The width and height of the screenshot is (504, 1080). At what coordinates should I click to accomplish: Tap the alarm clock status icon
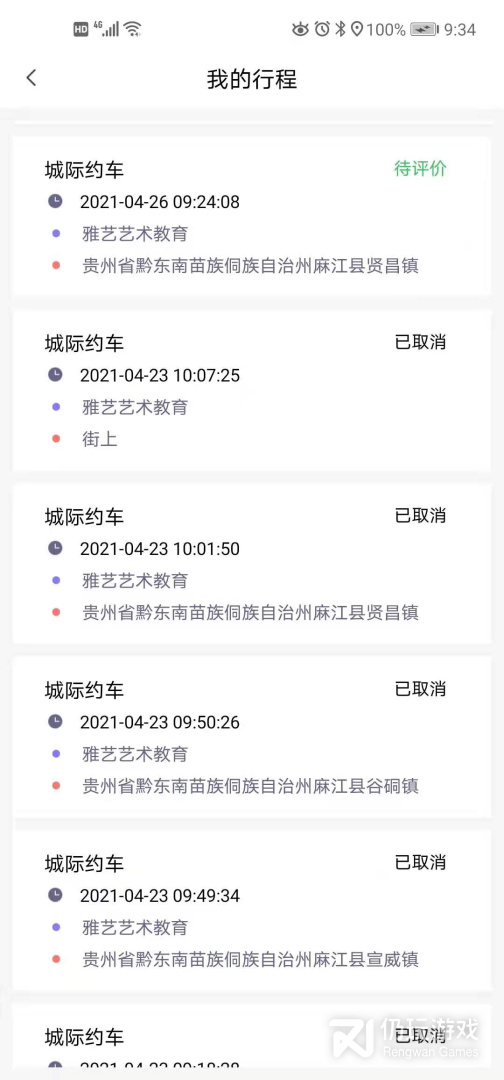[x=322, y=29]
